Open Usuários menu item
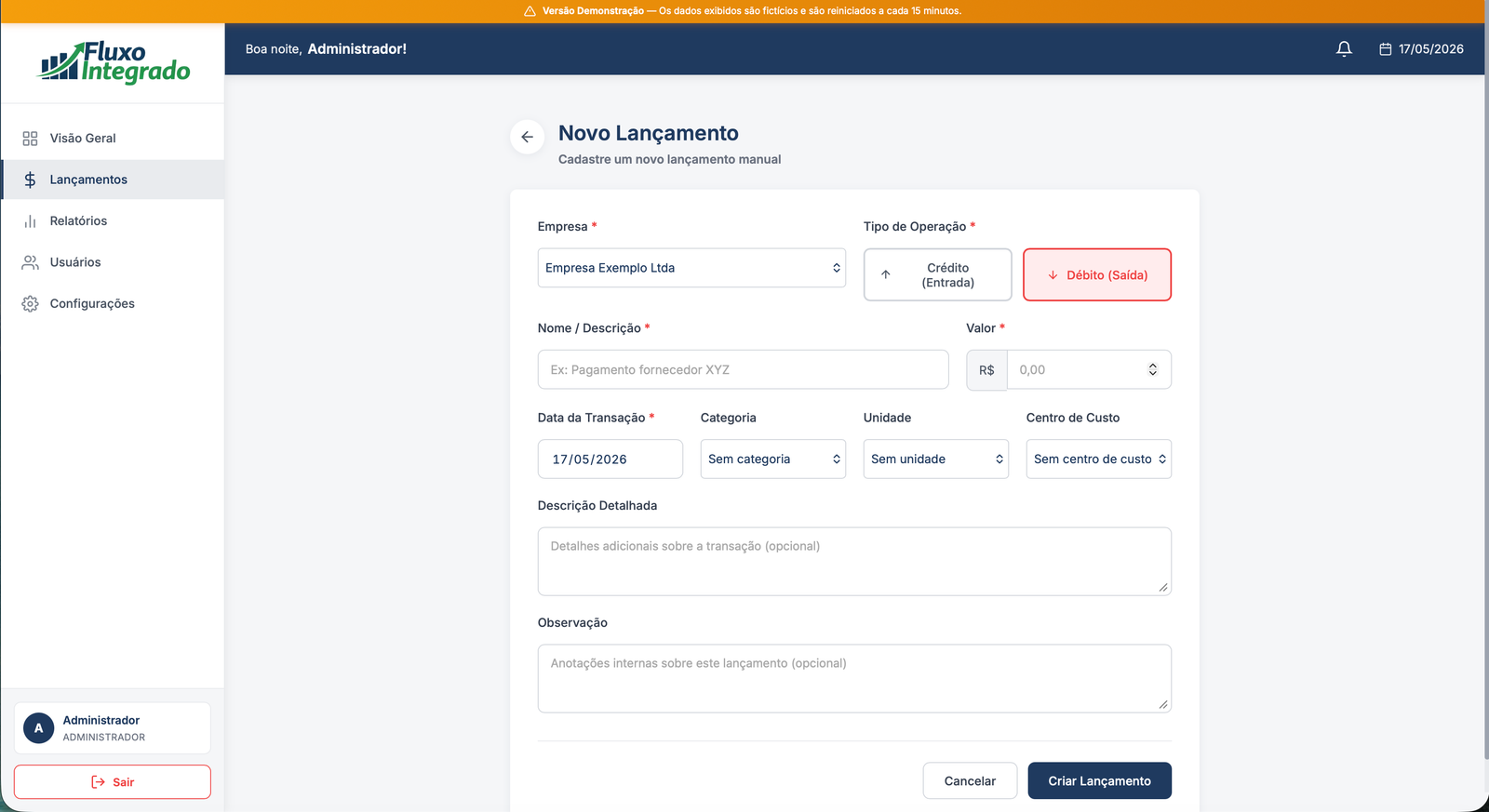The width and height of the screenshot is (1489, 812). pyautogui.click(x=113, y=262)
